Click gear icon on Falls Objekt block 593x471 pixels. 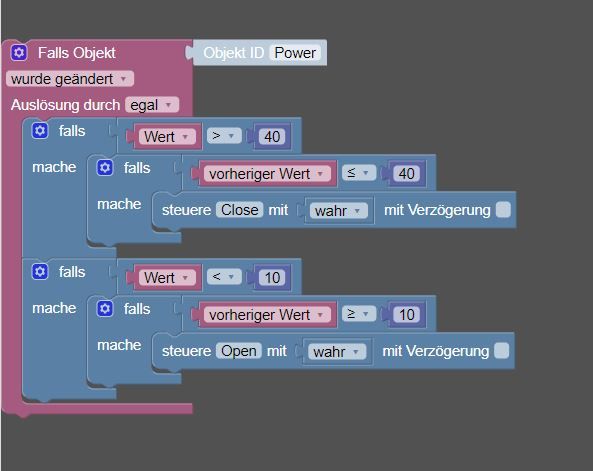click(19, 53)
